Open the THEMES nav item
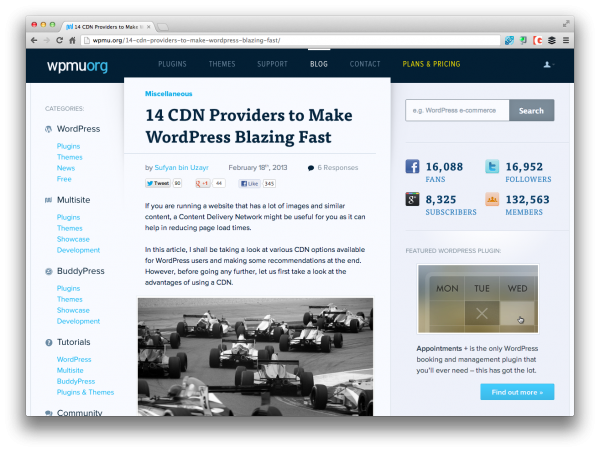The width and height of the screenshot is (600, 452). (222, 64)
